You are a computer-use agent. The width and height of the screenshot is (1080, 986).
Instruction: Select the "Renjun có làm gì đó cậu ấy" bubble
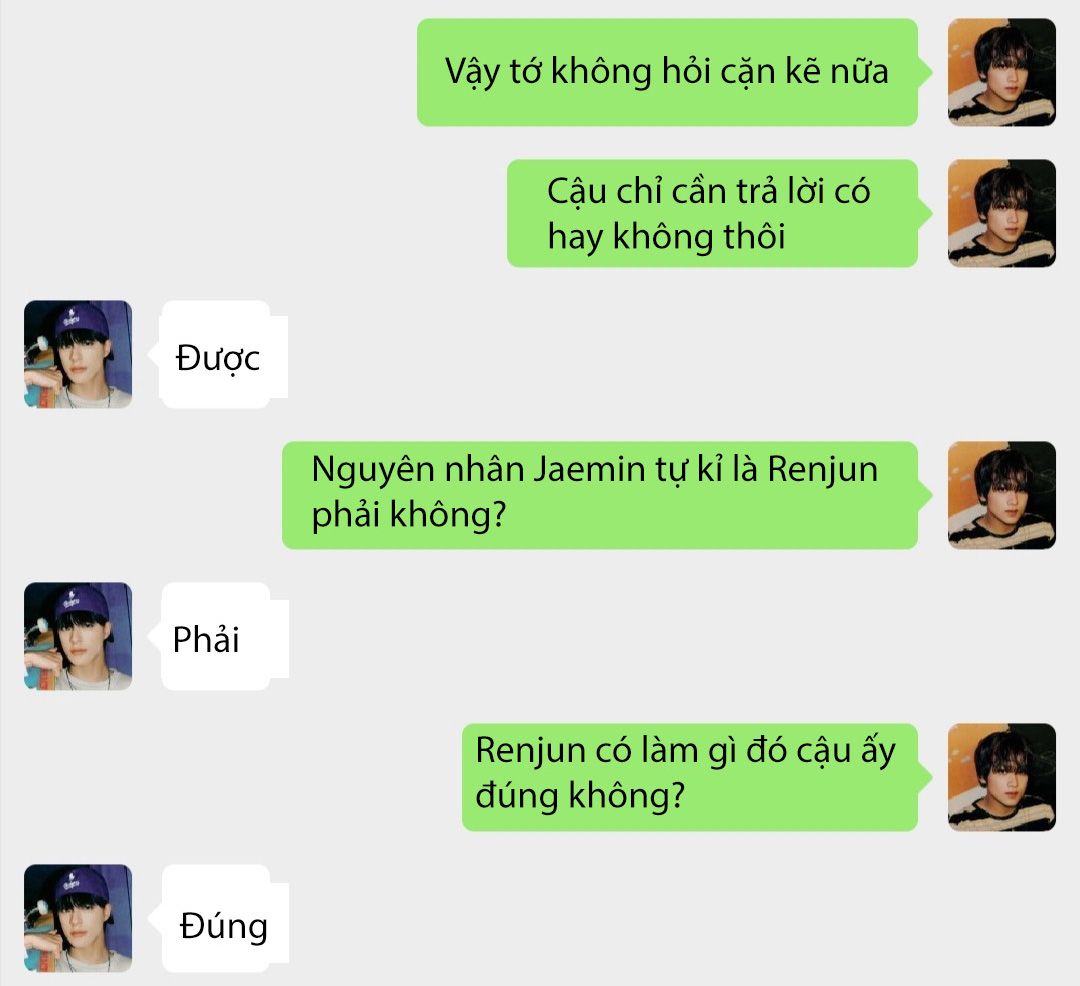(690, 777)
